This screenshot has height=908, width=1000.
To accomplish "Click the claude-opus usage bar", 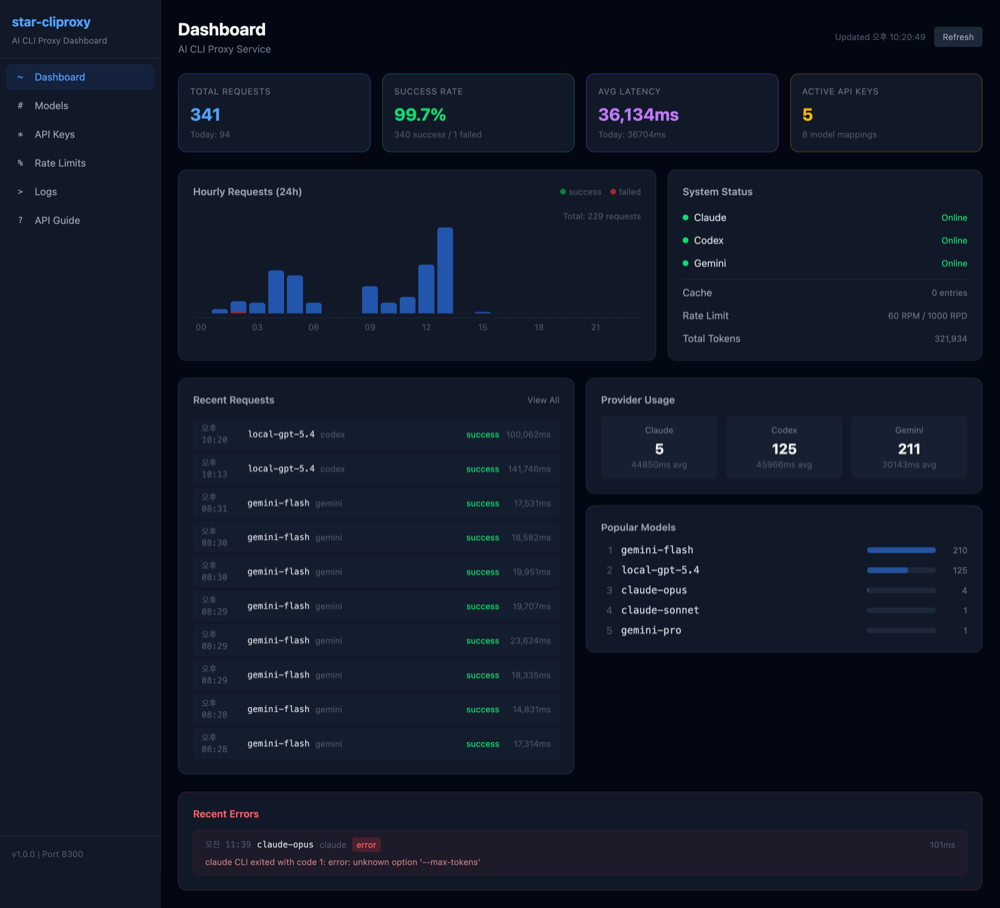I will coord(901,590).
